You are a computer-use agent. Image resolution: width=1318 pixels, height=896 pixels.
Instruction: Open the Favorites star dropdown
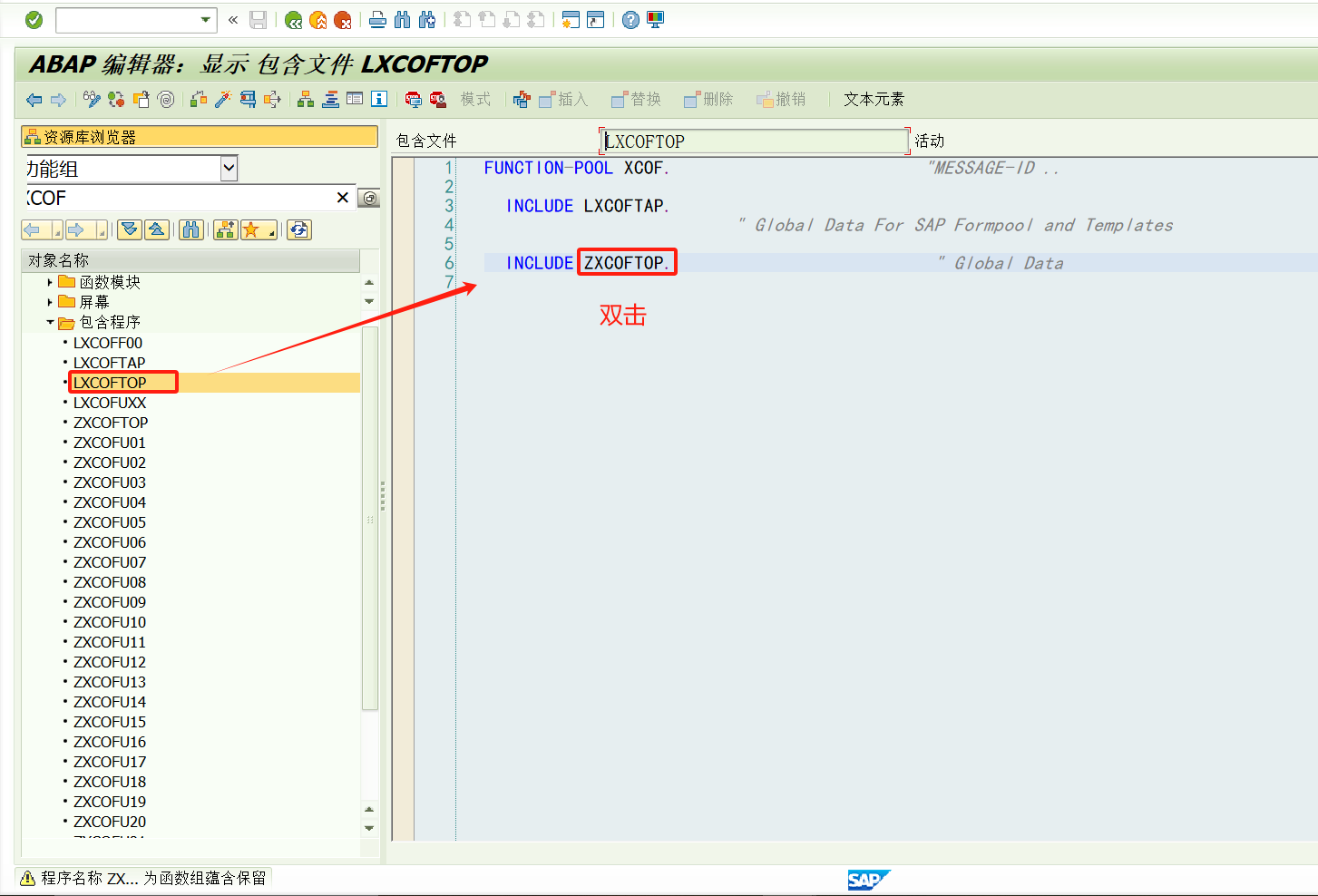(x=259, y=230)
